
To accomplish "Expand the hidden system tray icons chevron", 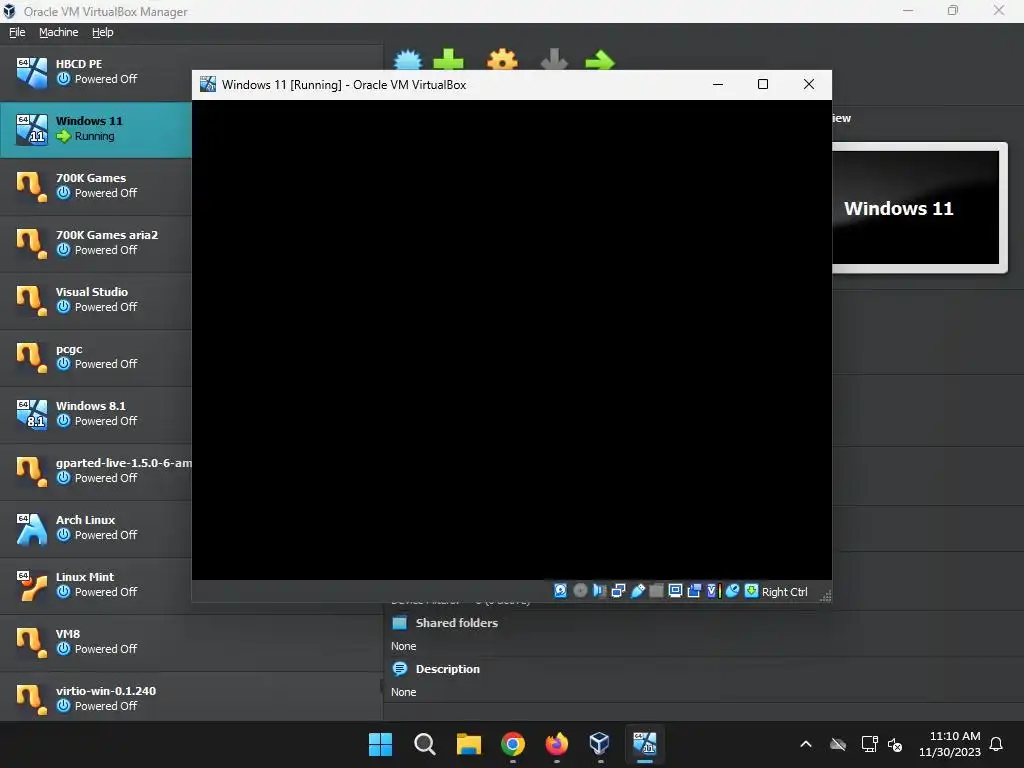I will [x=806, y=744].
